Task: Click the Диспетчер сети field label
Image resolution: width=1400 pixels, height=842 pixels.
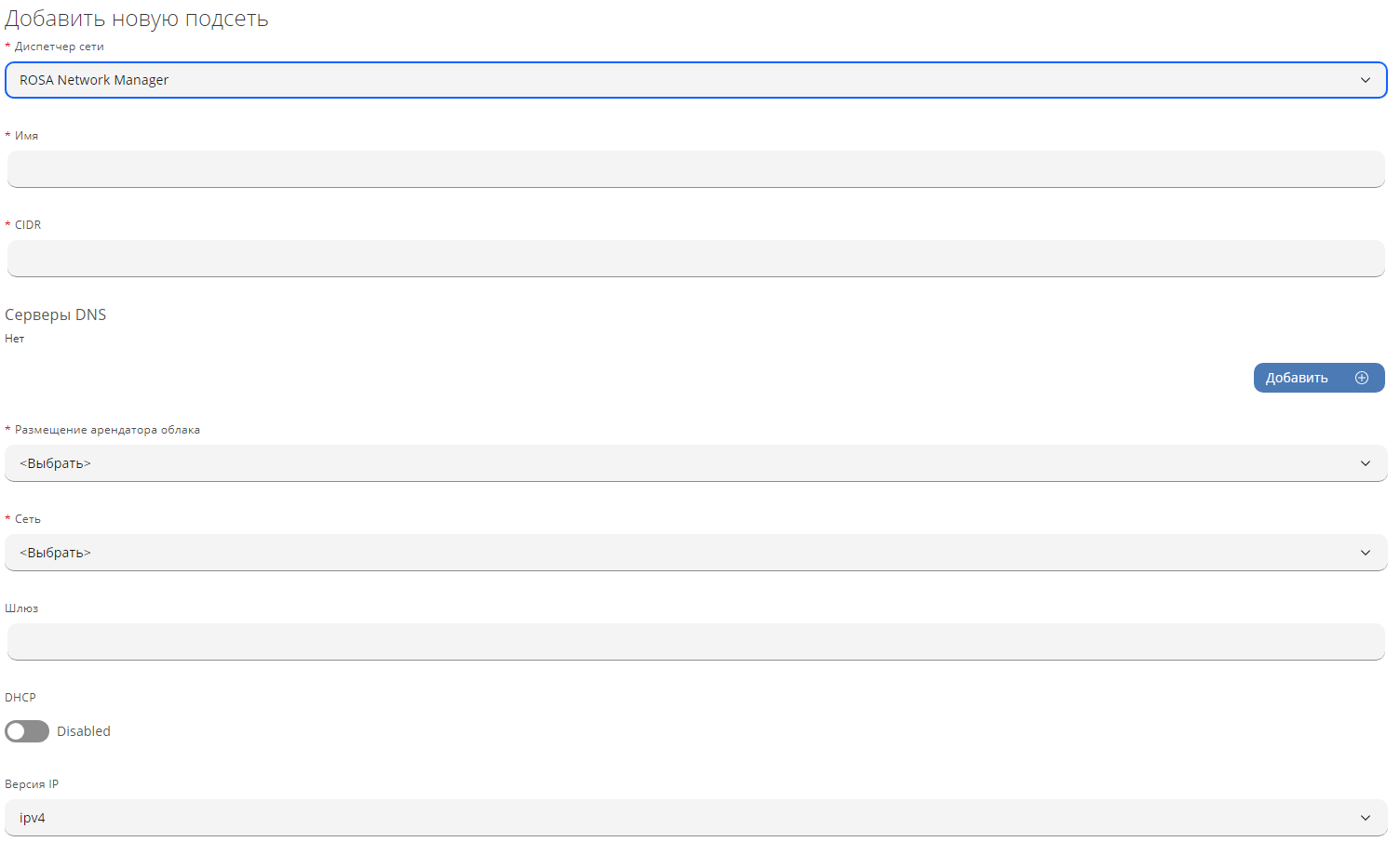Action: coord(59,47)
